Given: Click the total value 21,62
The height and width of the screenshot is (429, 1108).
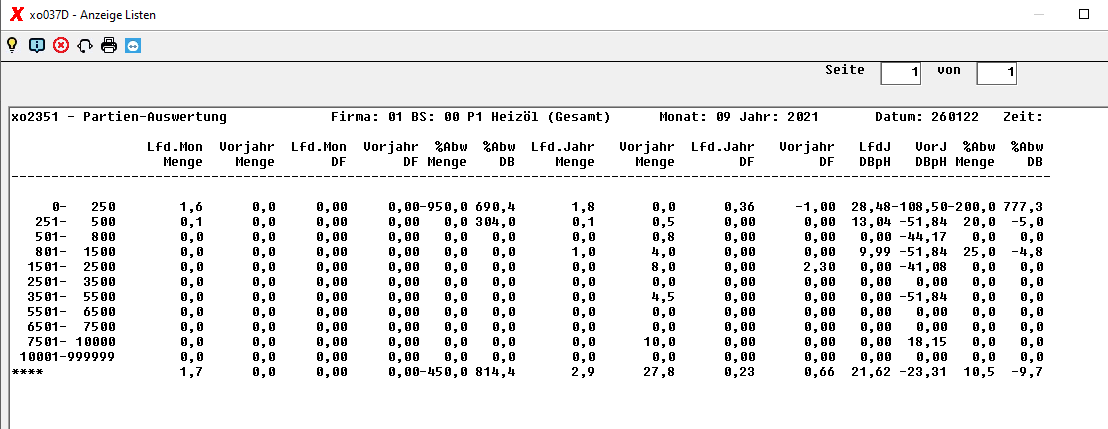Looking at the screenshot, I should (871, 372).
